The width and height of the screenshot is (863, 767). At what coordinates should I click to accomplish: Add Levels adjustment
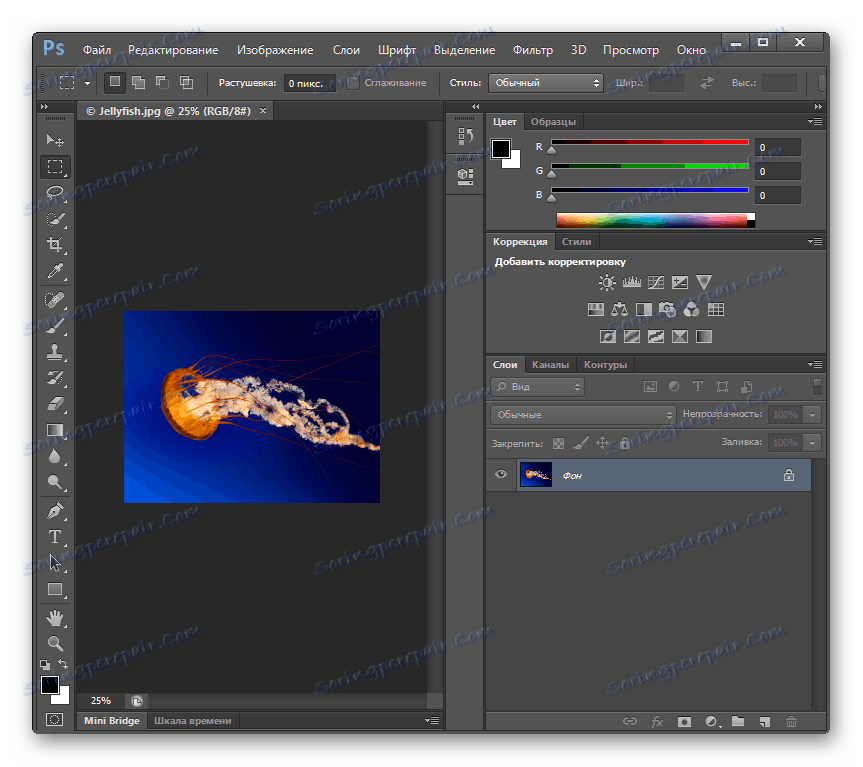point(631,283)
